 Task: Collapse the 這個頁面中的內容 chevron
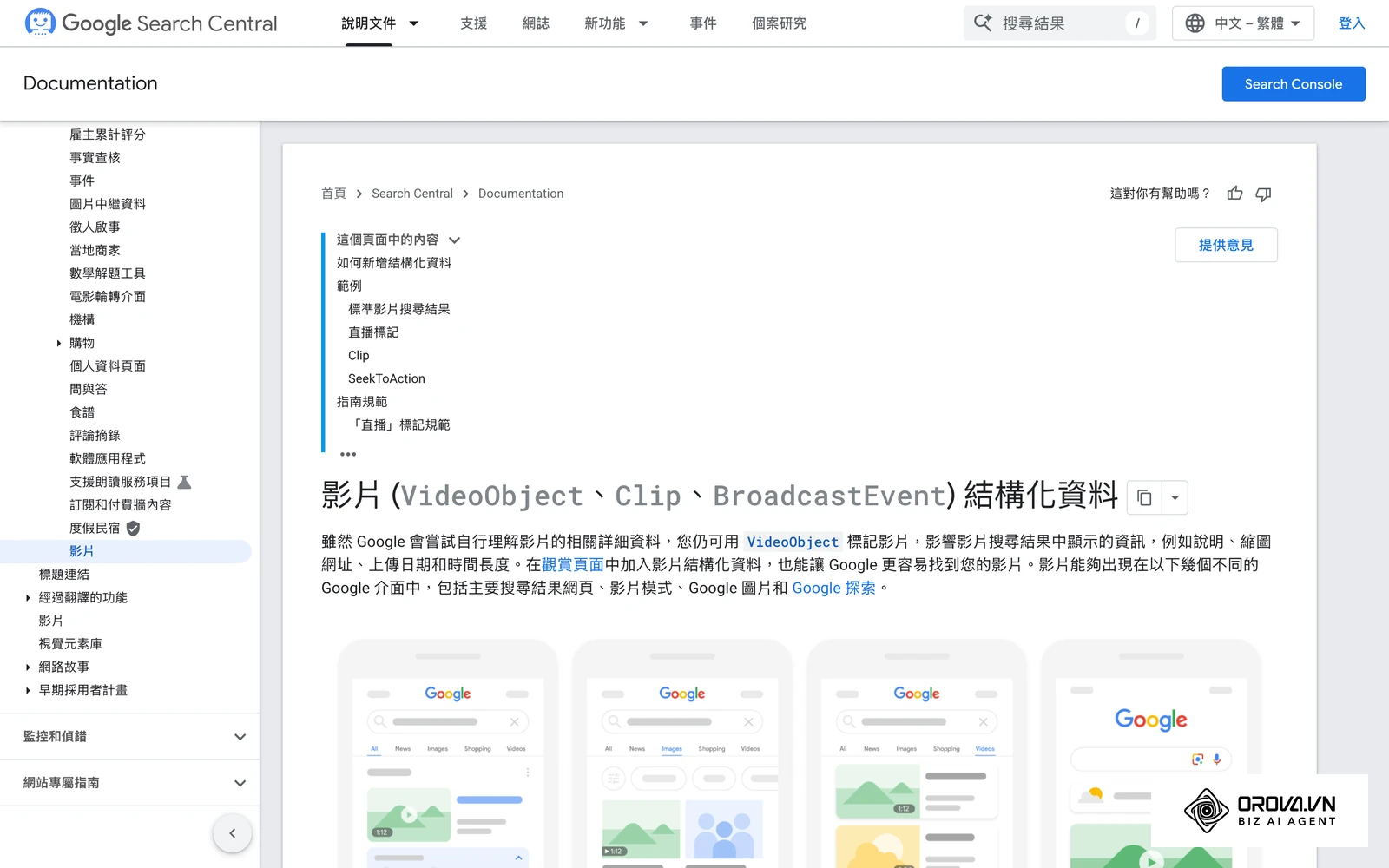pos(454,240)
